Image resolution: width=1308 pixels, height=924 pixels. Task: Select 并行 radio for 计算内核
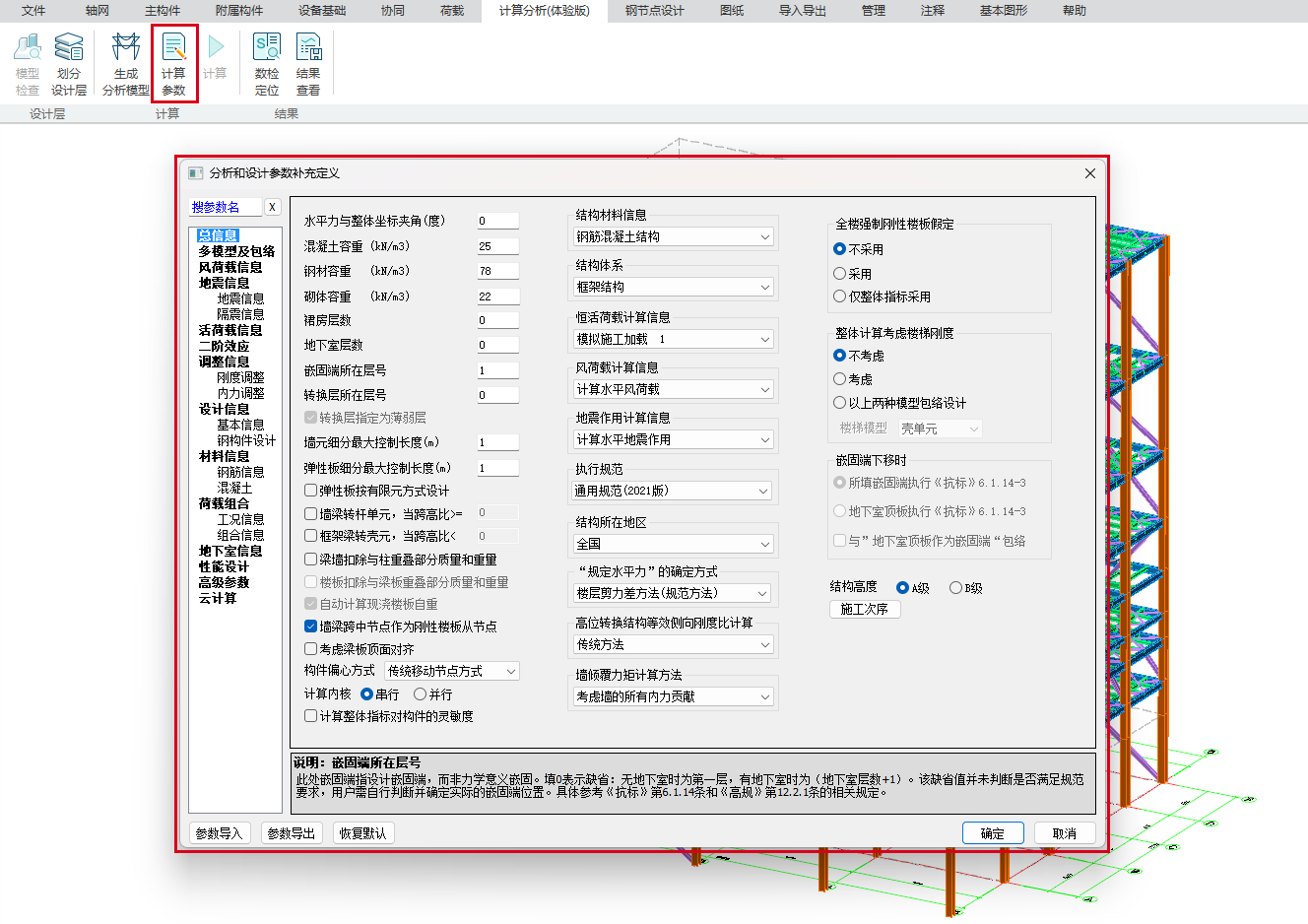421,694
